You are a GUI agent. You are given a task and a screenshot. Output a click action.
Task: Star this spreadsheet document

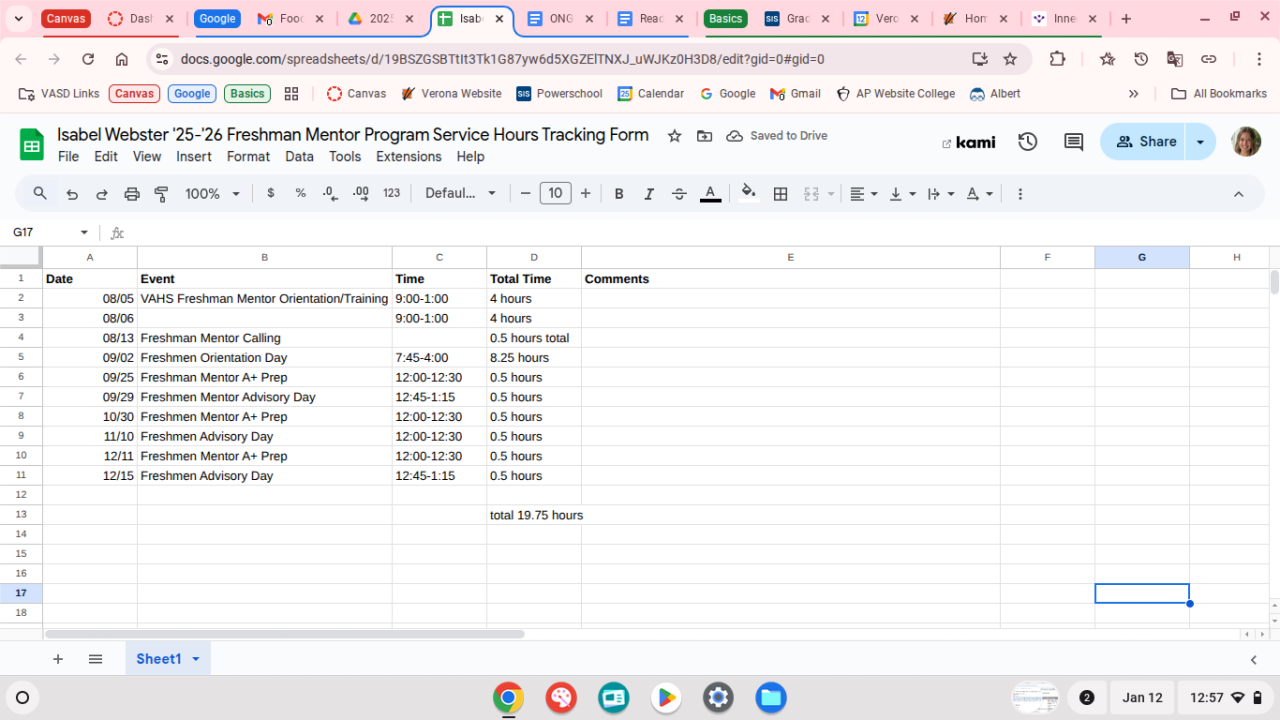[674, 136]
